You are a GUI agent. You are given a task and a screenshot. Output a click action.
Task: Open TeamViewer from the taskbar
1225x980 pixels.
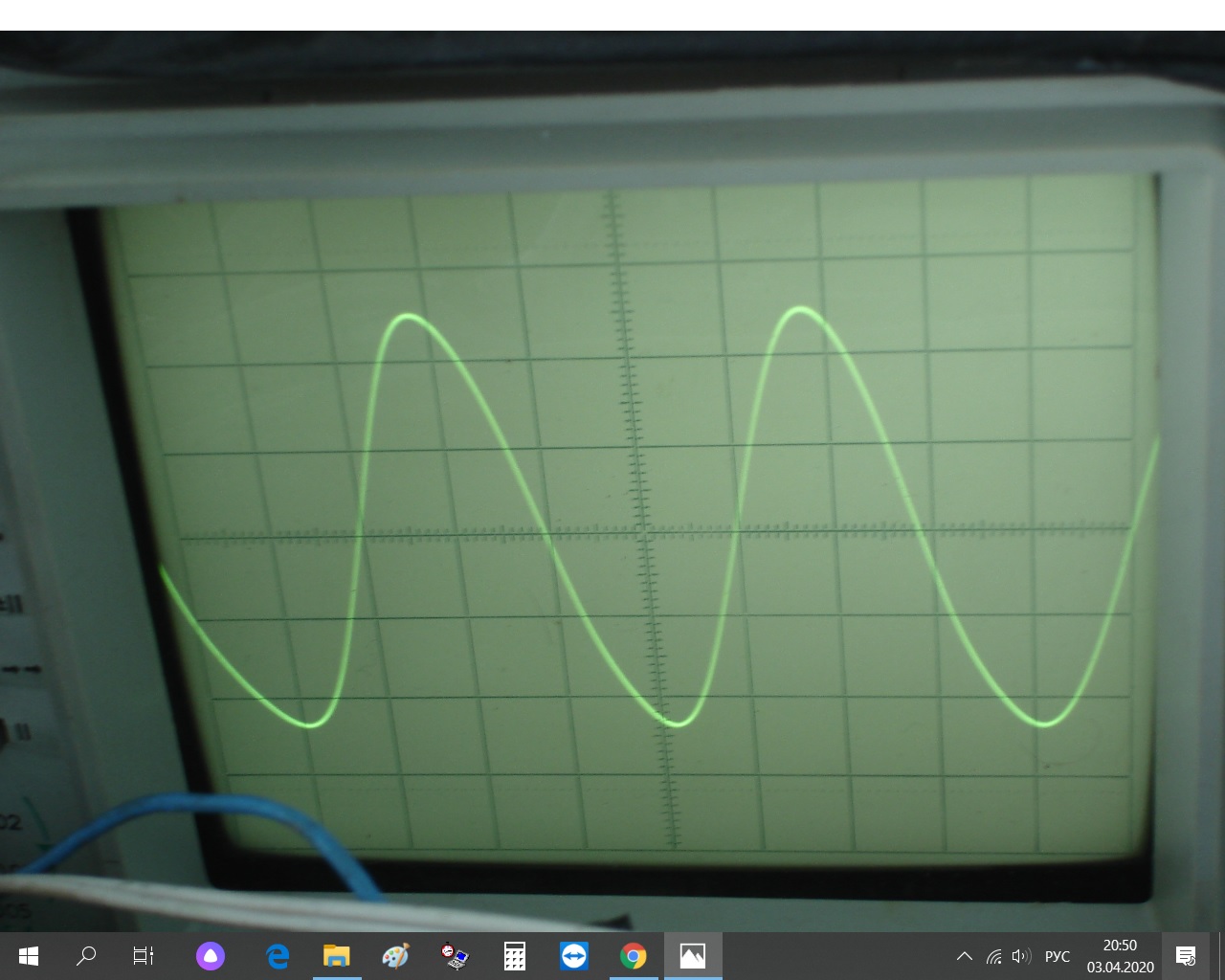(574, 955)
